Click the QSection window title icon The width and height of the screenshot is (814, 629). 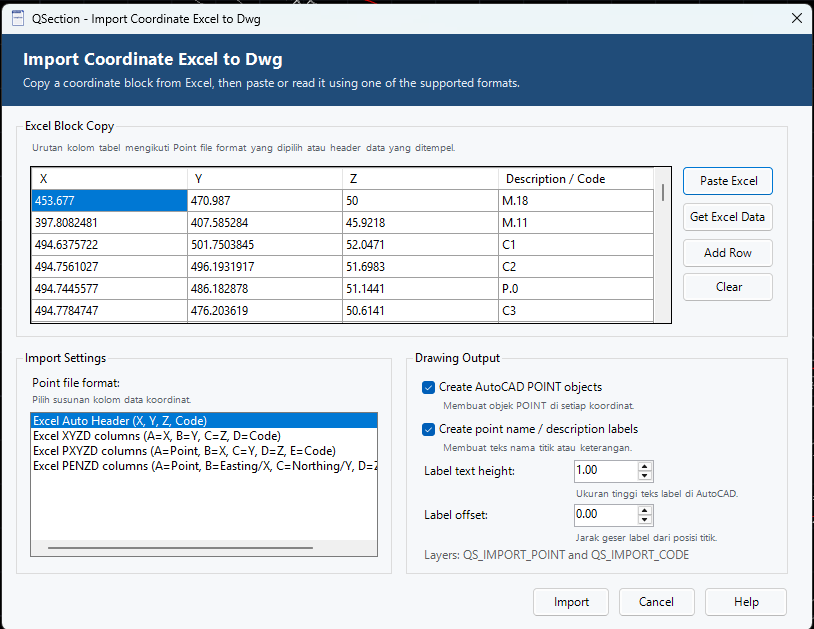coord(18,19)
